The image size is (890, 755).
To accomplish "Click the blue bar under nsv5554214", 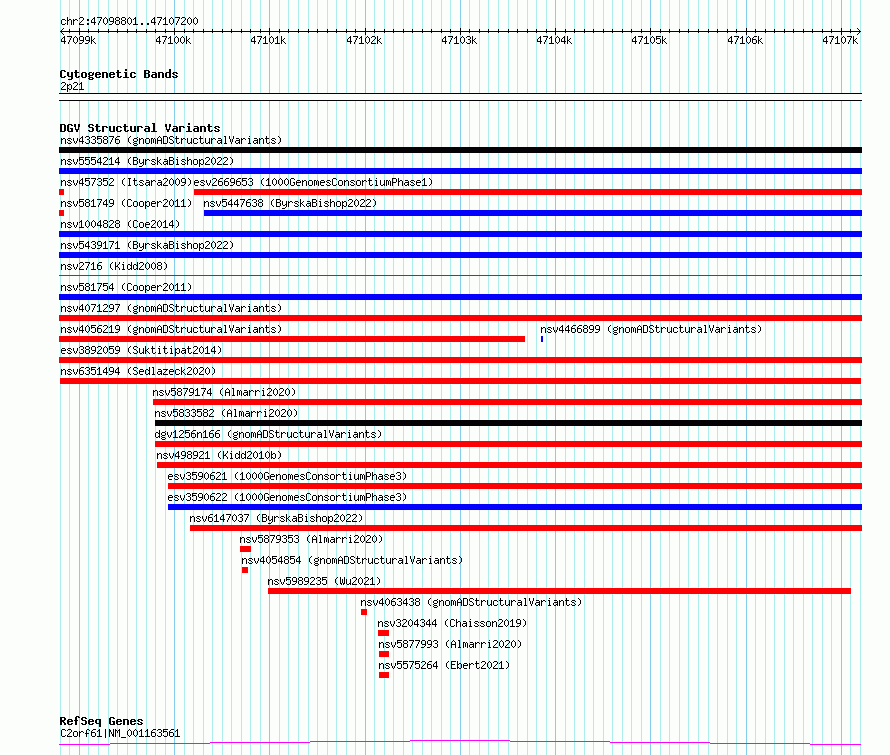I will tap(460, 171).
